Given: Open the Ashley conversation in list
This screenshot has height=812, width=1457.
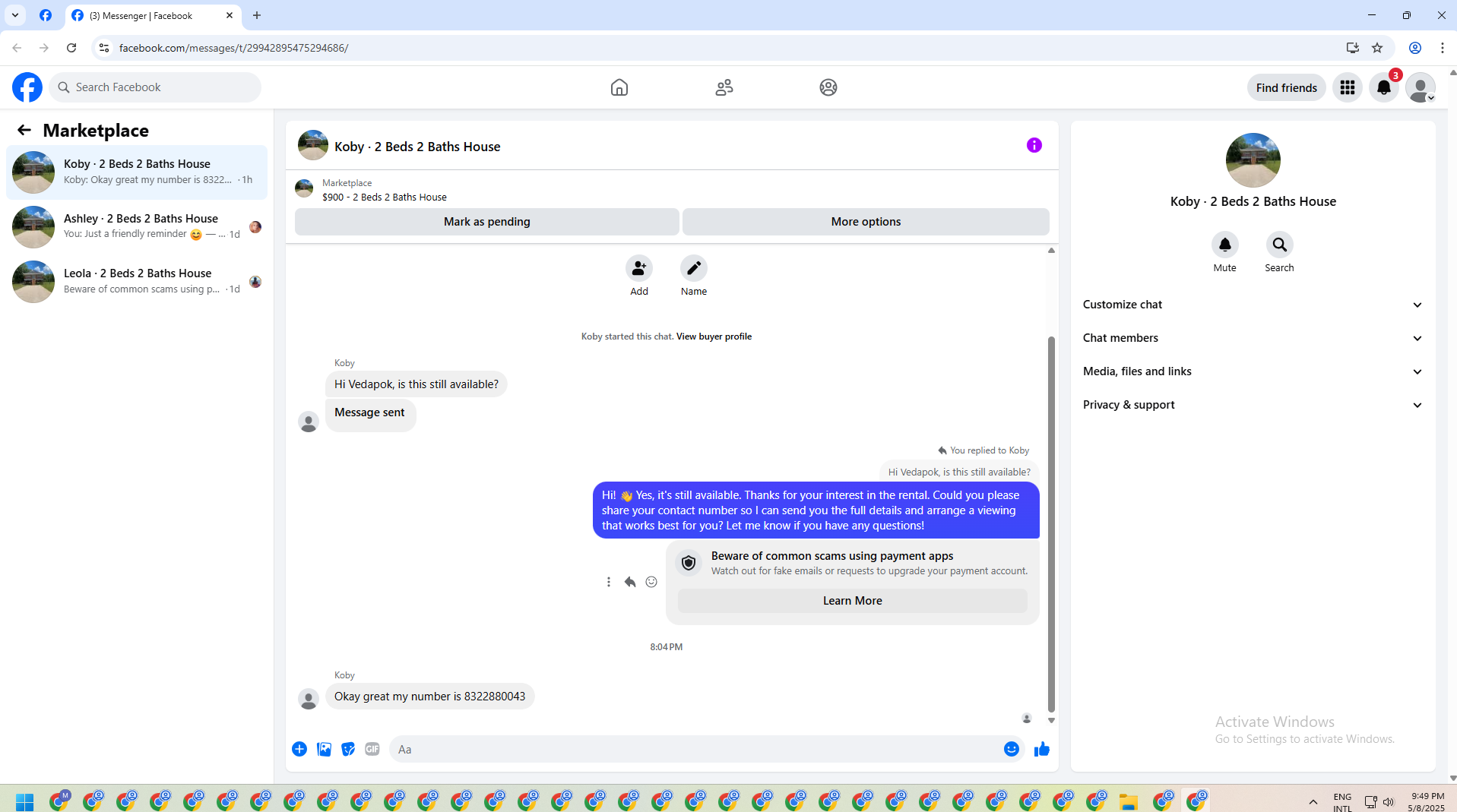Looking at the screenshot, I should point(137,227).
